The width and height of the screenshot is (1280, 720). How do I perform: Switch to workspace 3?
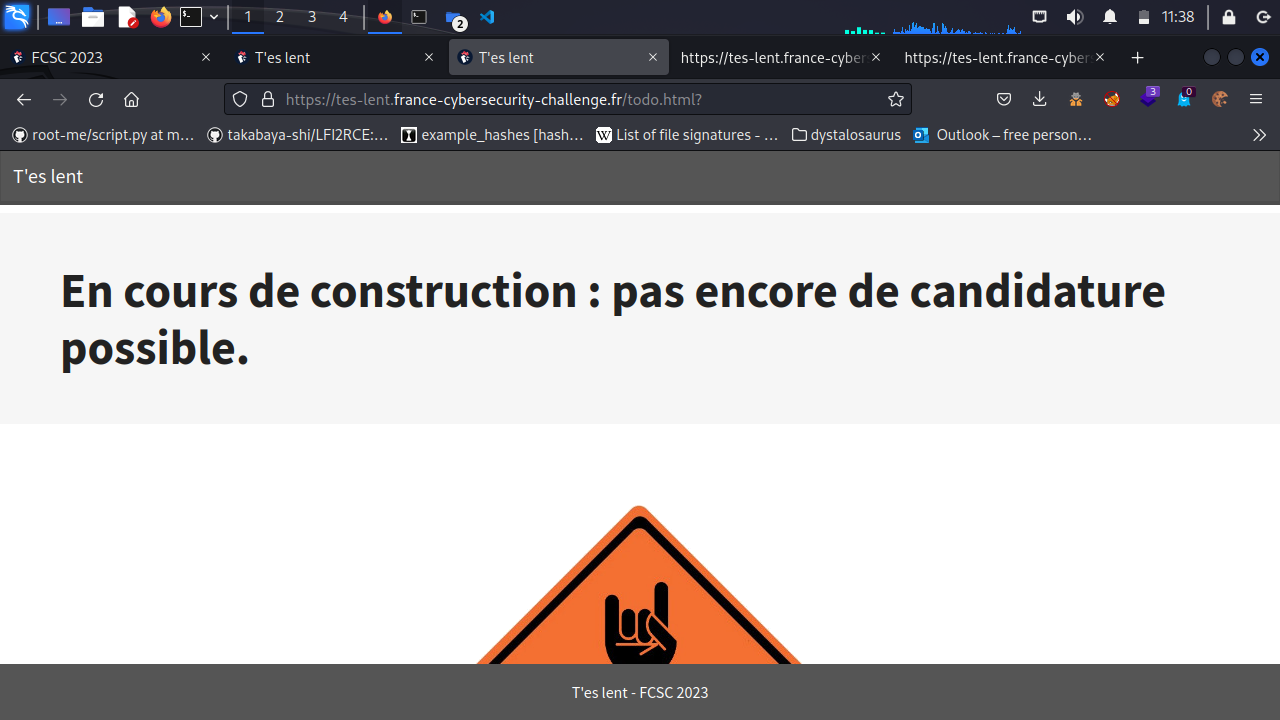(x=311, y=17)
